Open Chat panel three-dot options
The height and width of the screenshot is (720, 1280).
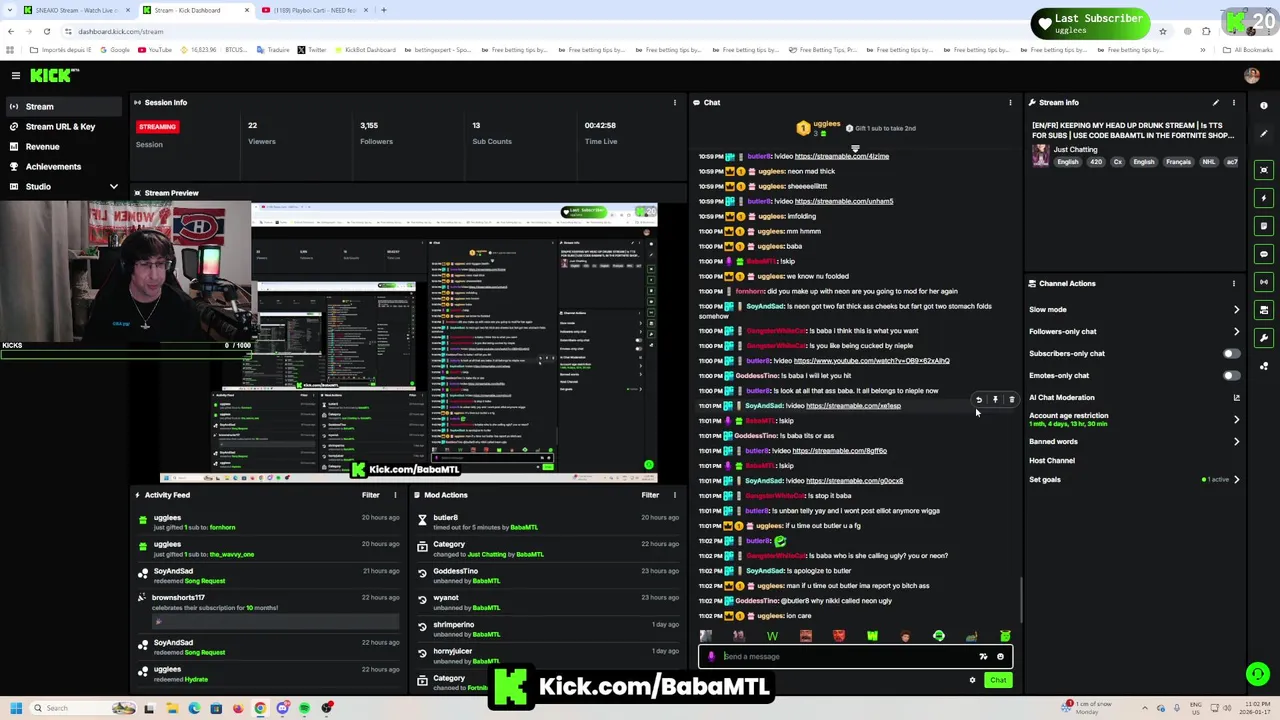tap(1010, 102)
